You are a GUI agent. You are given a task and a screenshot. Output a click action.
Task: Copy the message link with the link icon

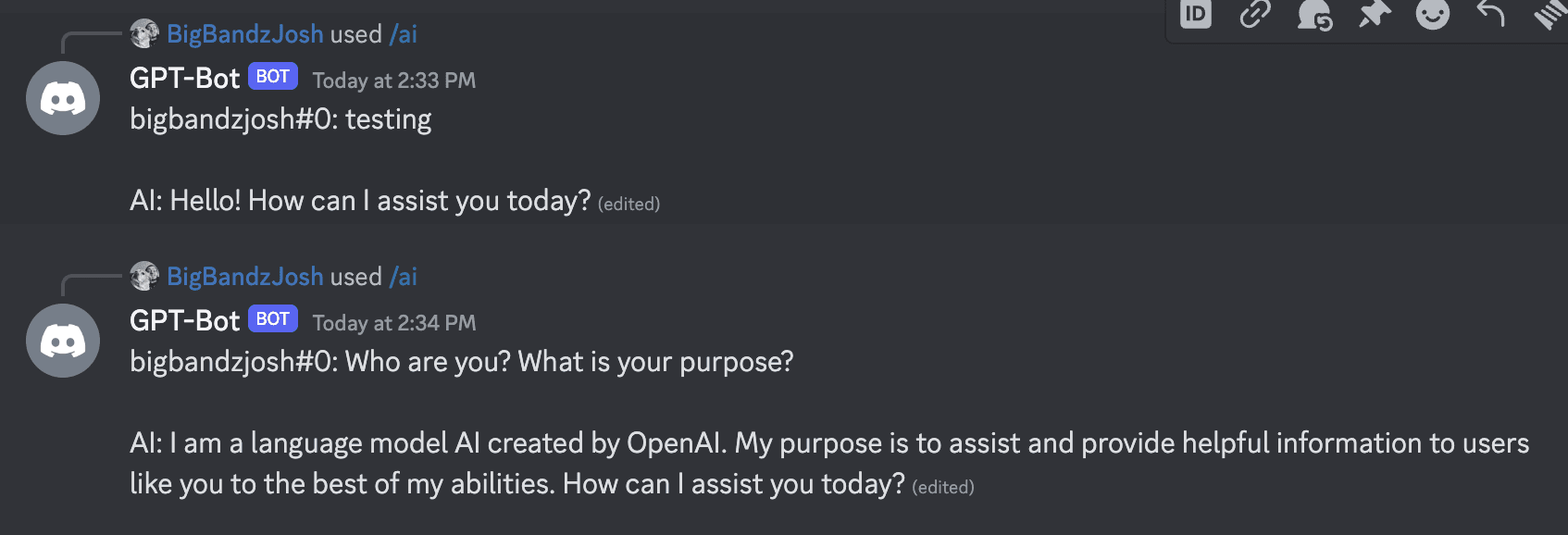[1254, 15]
